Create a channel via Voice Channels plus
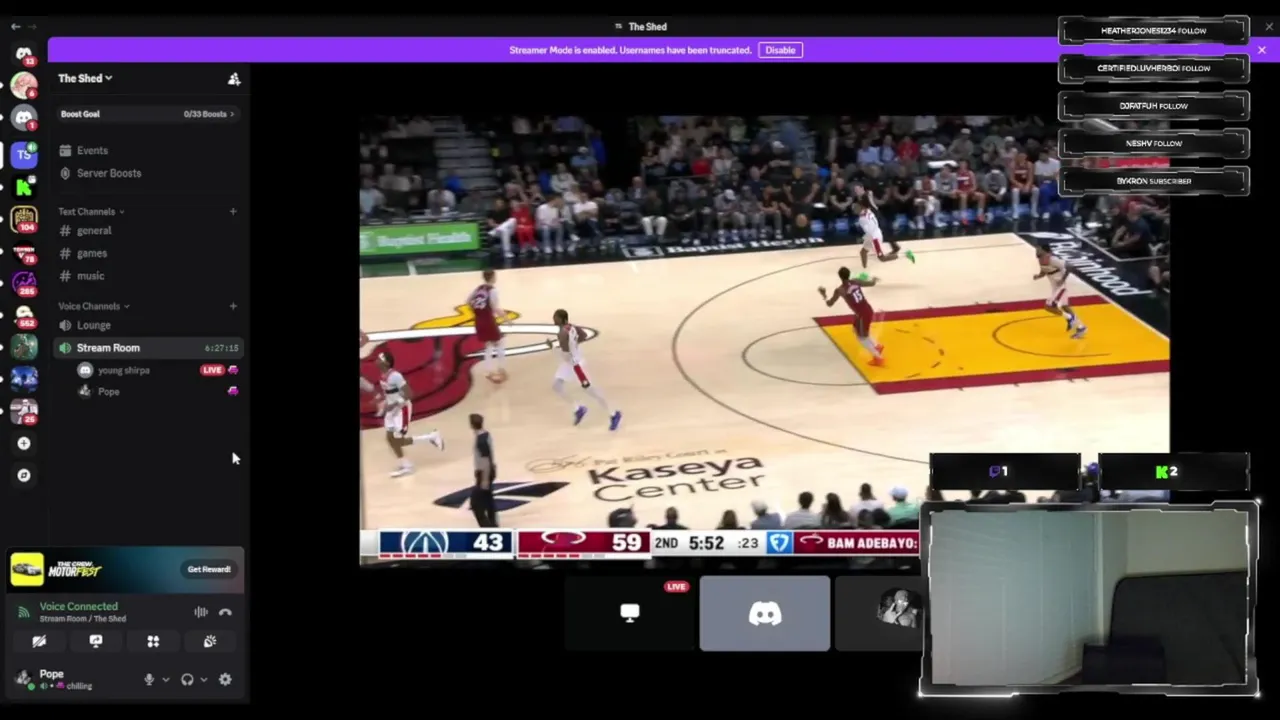The height and width of the screenshot is (720, 1280). [x=233, y=306]
